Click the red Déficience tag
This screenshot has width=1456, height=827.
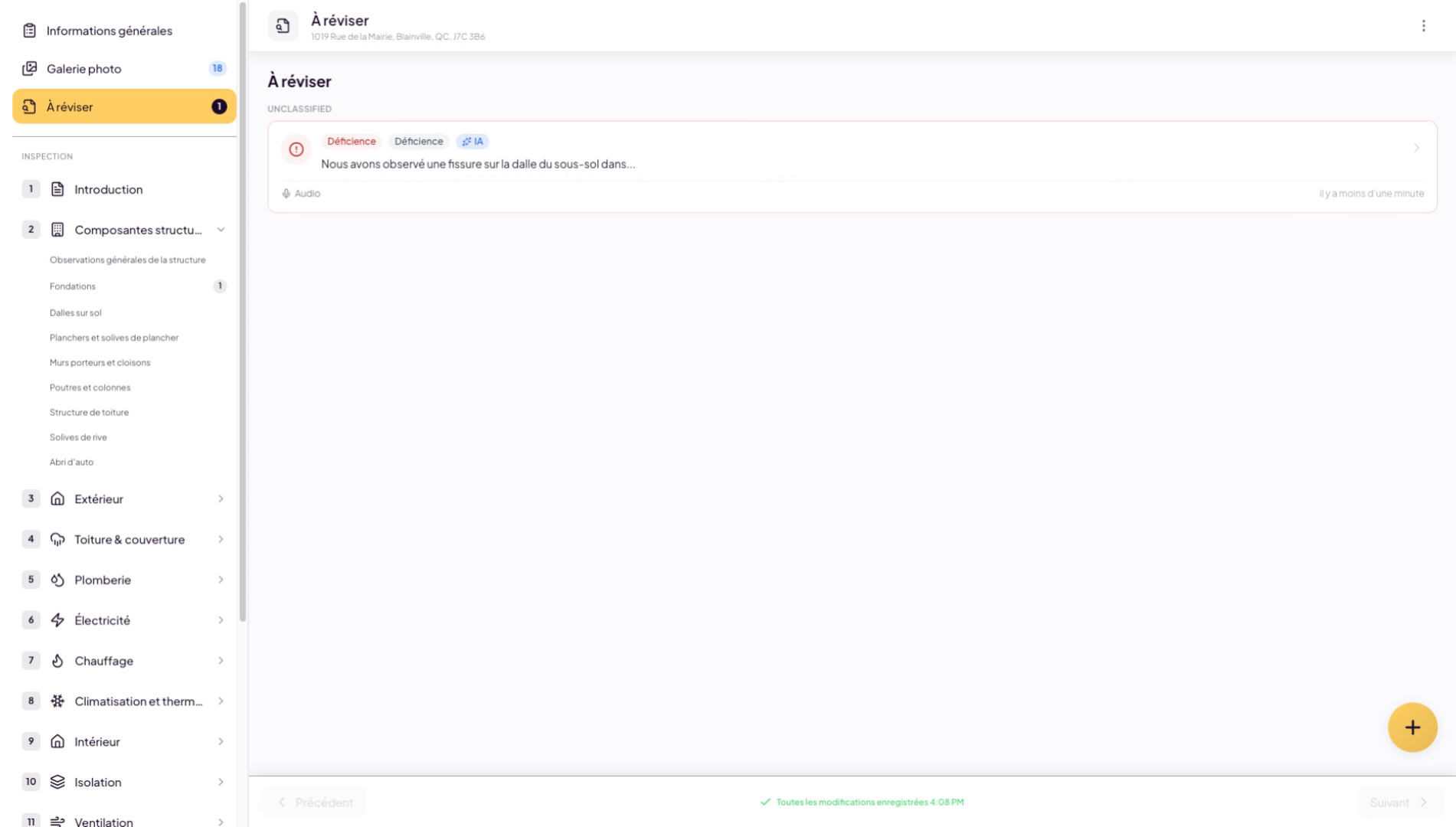[352, 142]
